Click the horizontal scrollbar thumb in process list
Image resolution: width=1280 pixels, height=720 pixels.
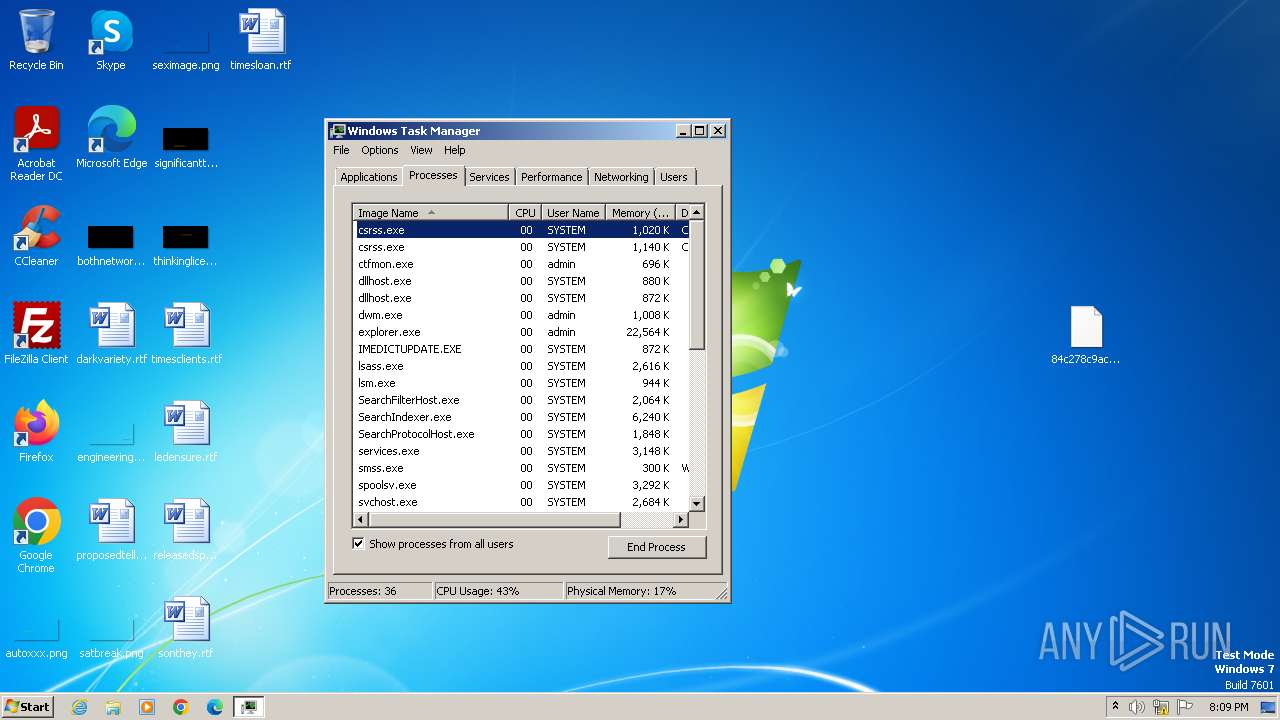[495, 519]
